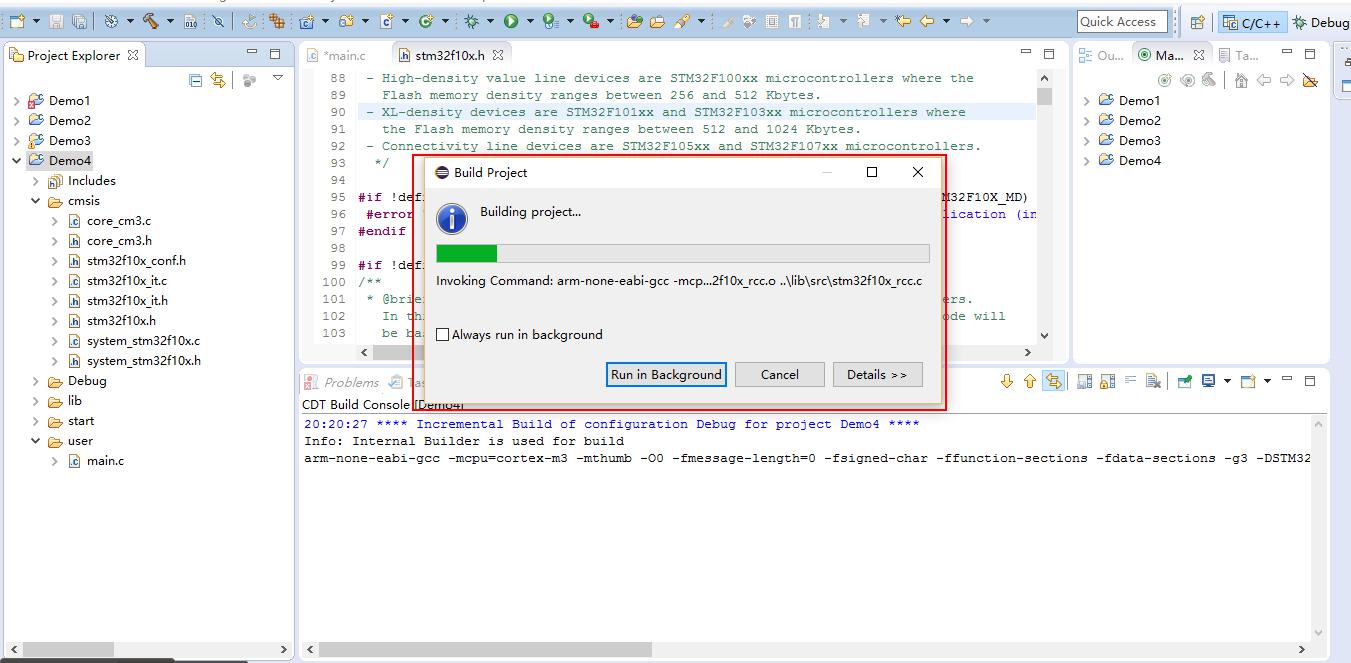
Task: Click console Previous Error up arrow
Action: [x=1030, y=381]
